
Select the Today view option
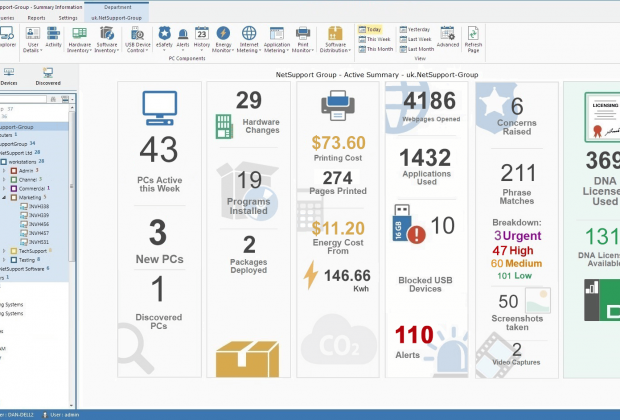coord(370,29)
